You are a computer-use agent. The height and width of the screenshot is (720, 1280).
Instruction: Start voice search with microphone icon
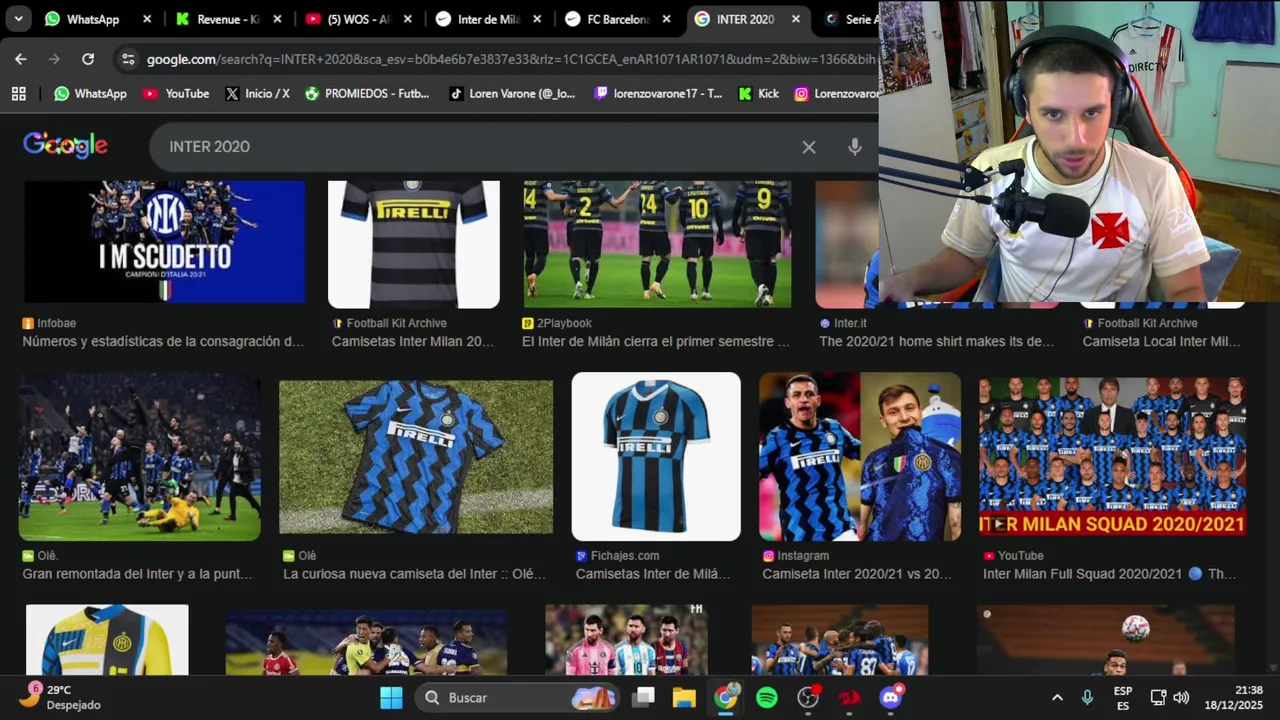point(854,147)
